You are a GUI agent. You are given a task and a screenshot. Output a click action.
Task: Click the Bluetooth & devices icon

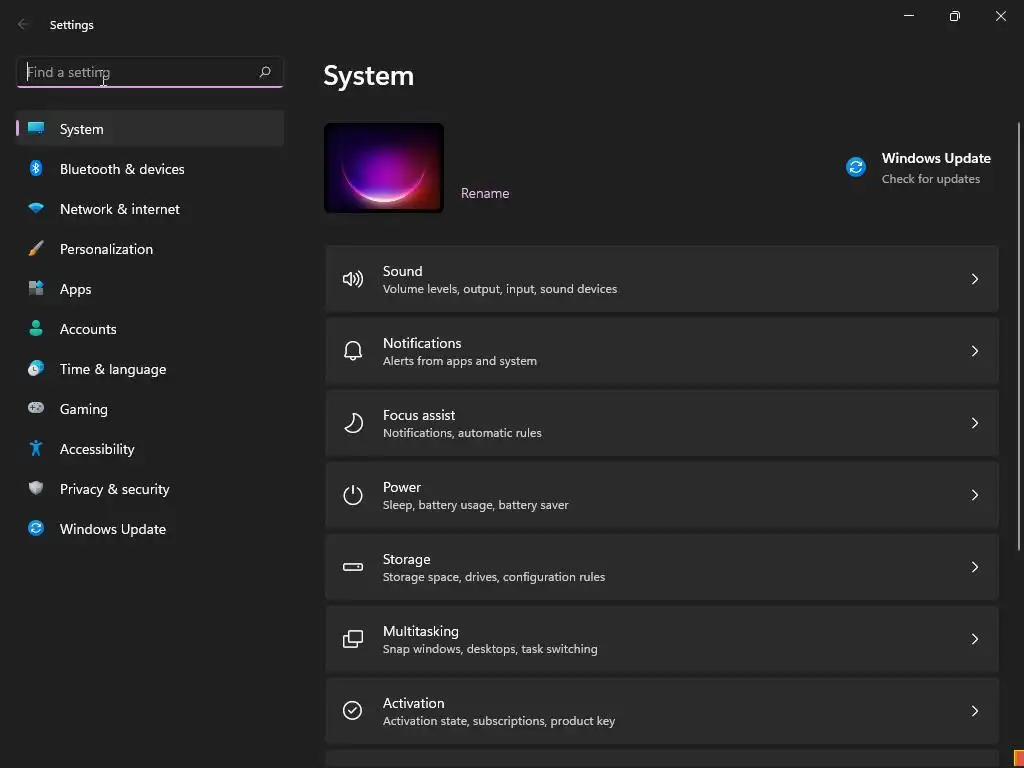(x=36, y=169)
